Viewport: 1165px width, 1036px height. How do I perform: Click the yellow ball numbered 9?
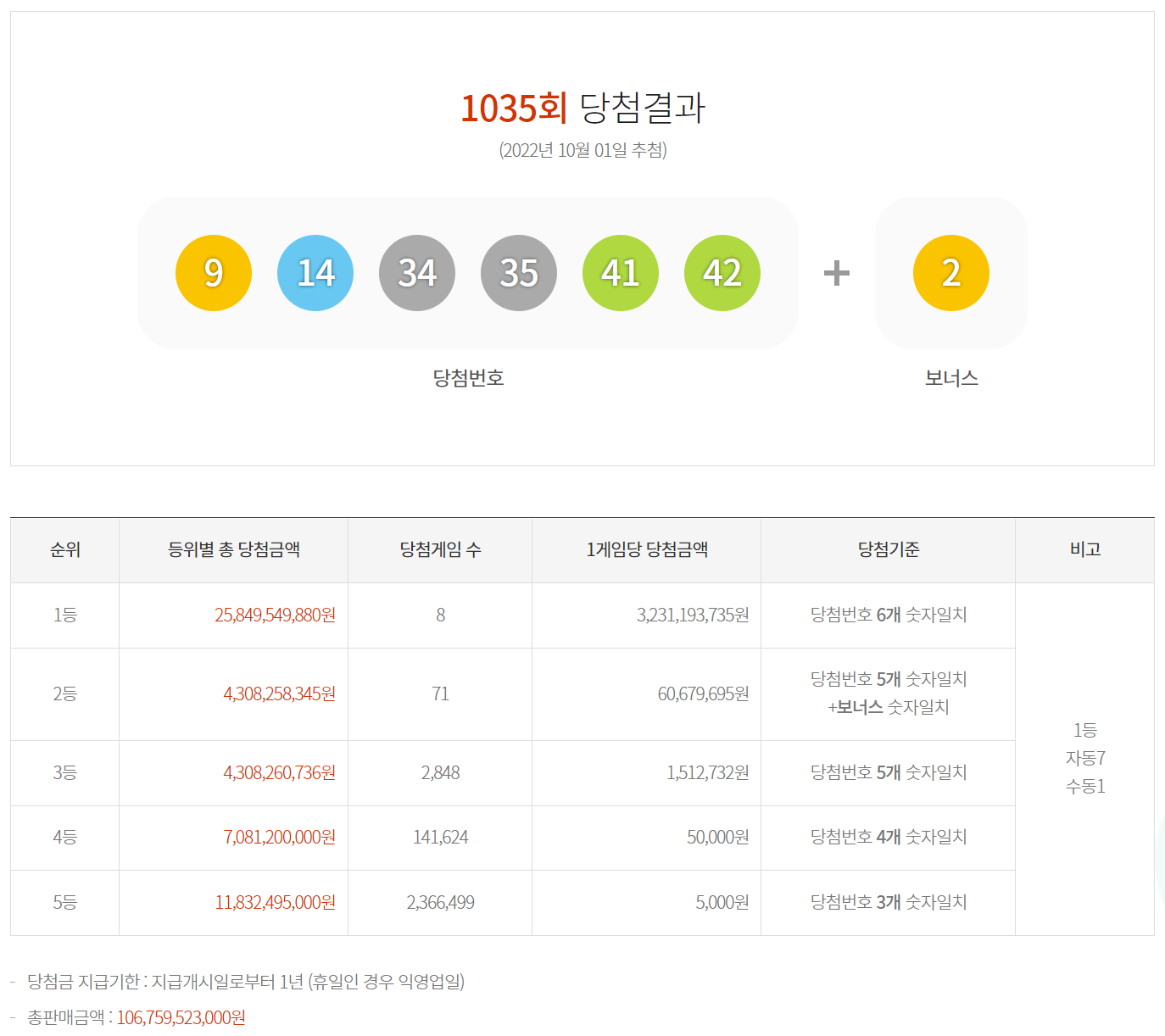click(213, 272)
